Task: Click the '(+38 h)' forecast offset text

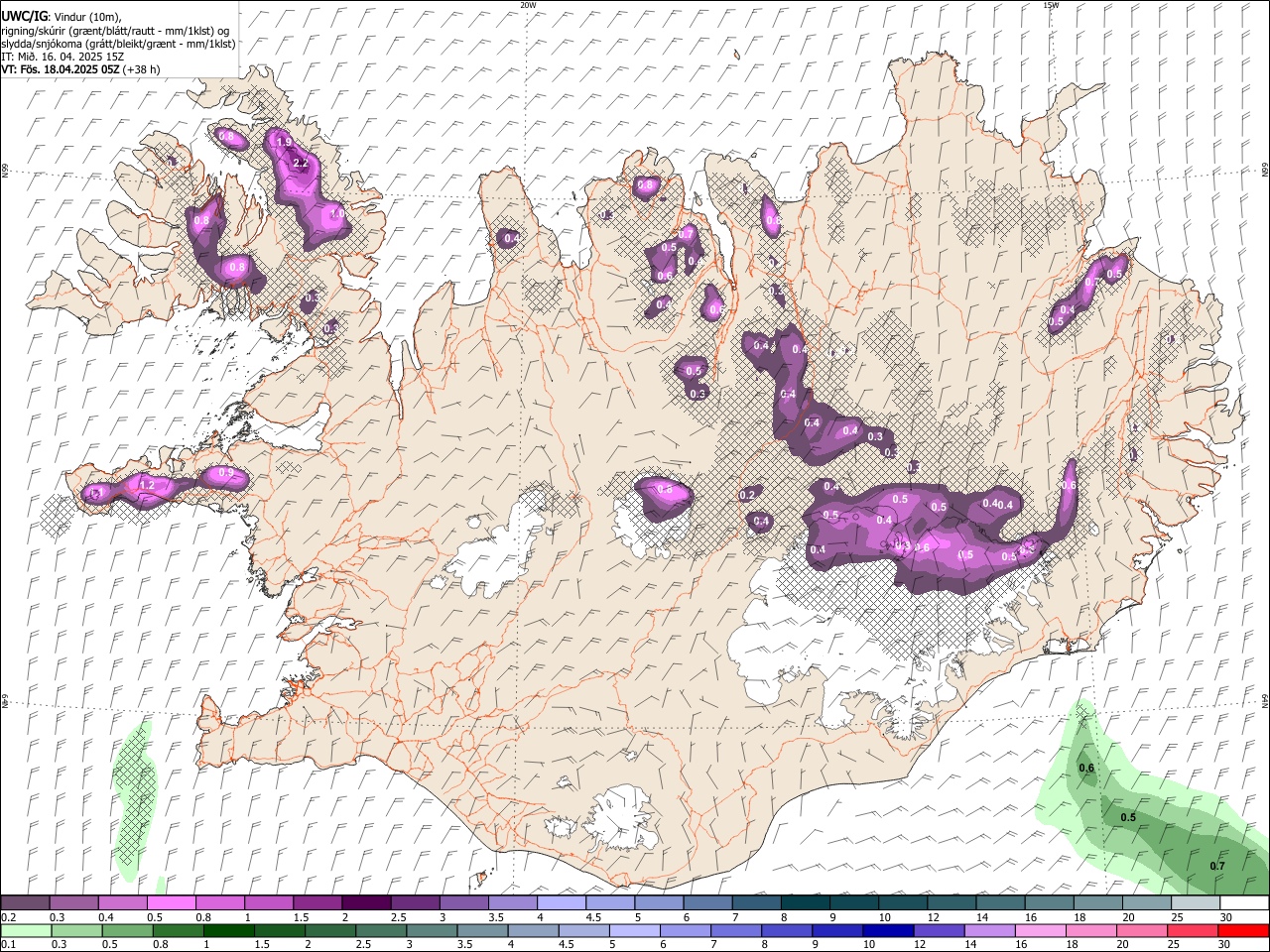Action: (142, 69)
